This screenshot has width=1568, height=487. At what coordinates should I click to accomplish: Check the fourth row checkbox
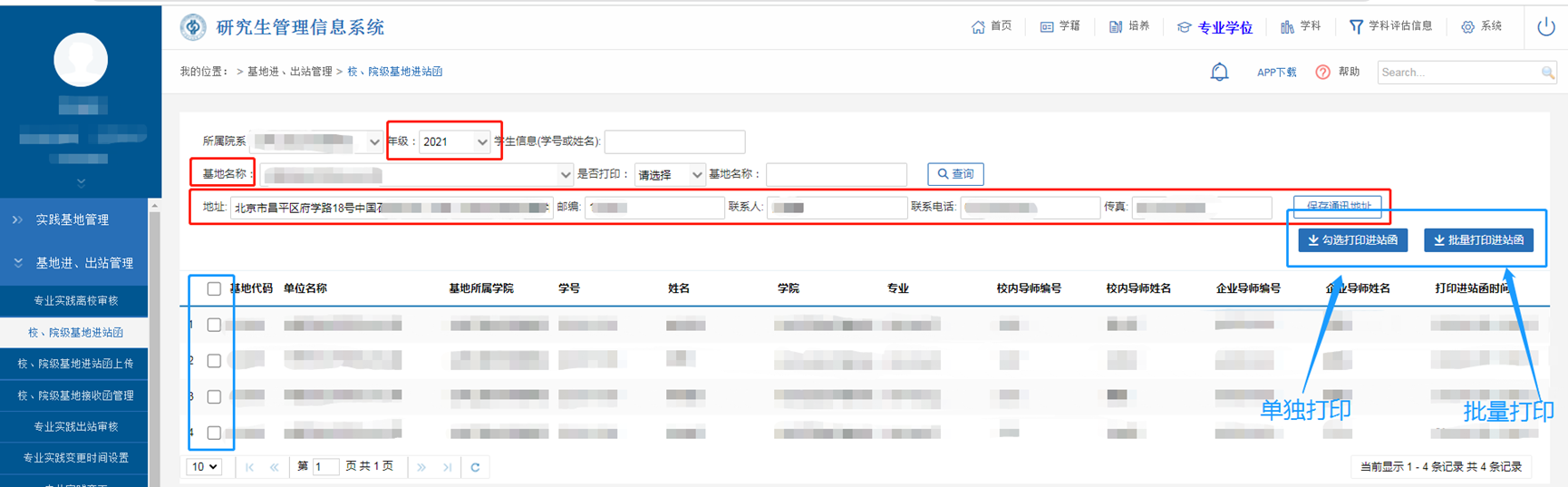coord(214,433)
